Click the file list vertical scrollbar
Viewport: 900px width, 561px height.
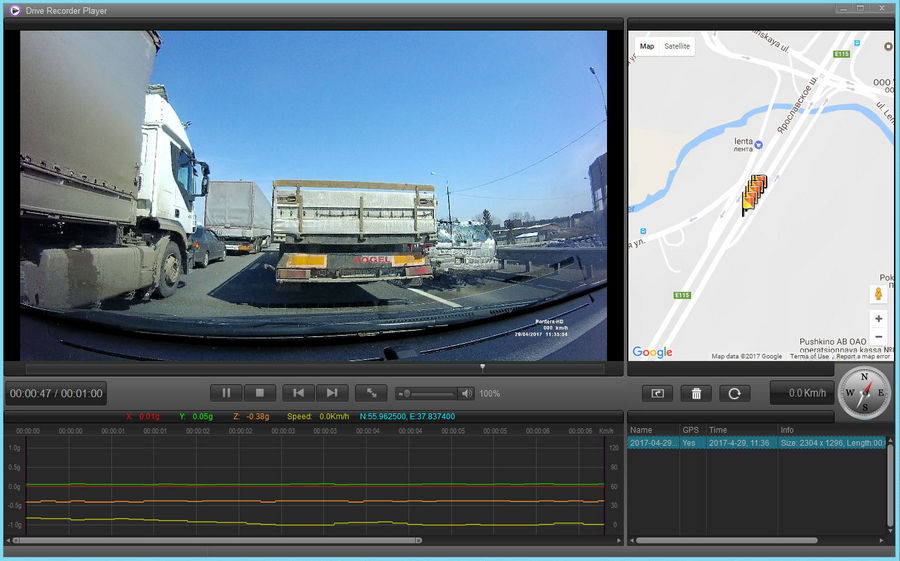[890, 483]
